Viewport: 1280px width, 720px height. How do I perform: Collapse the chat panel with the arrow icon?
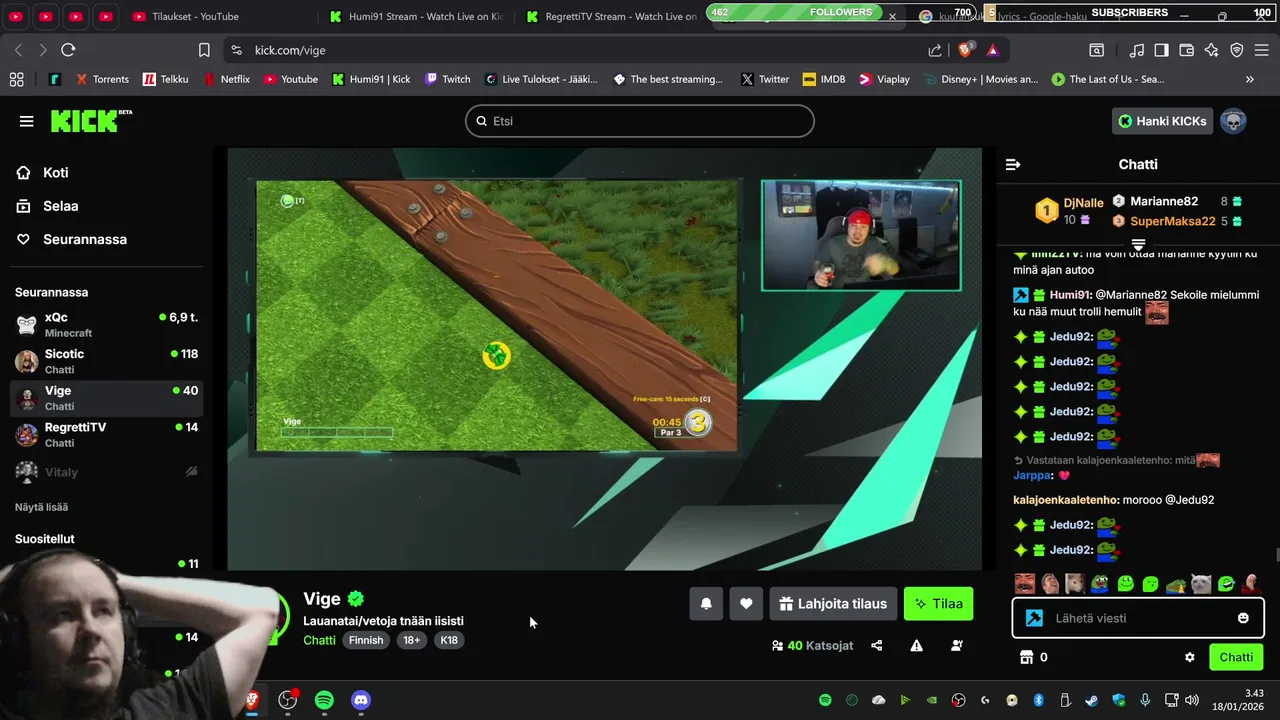click(1013, 164)
